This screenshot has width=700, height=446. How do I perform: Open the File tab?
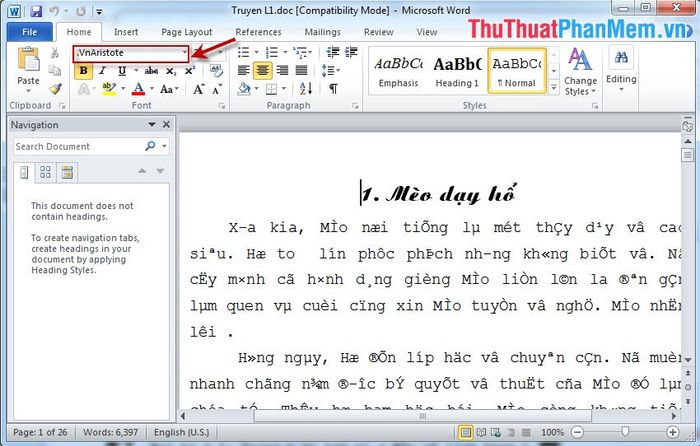pos(29,32)
